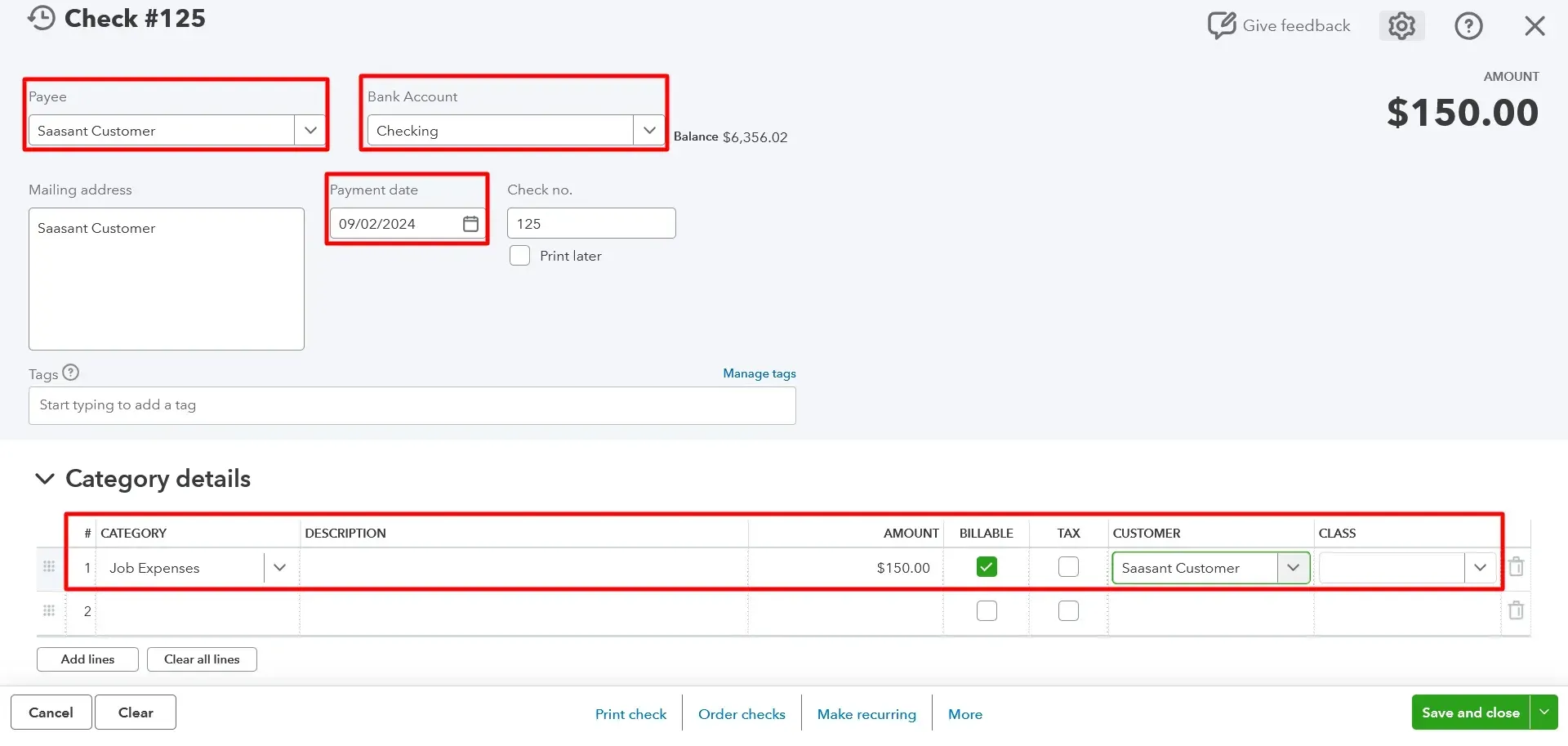Expand the Bank Account dropdown arrow
This screenshot has width=1568, height=746.
[649, 131]
